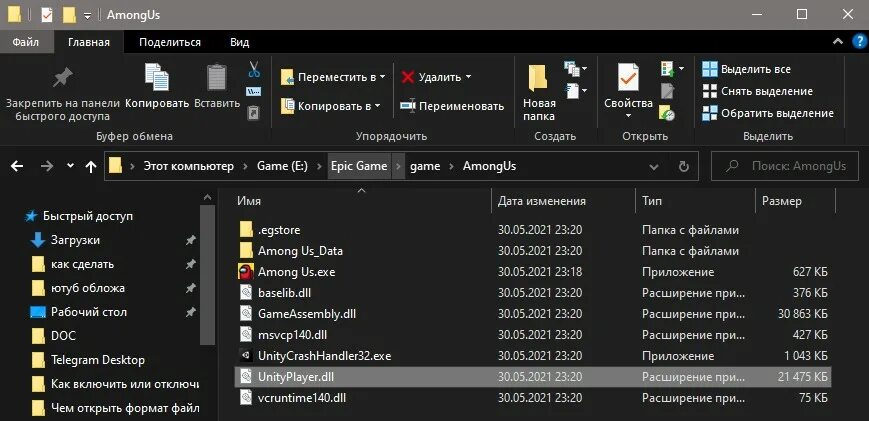Image resolution: width=869 pixels, height=421 pixels.
Task: Open recent locations dropdown near navigation arrows
Action: [x=70, y=166]
